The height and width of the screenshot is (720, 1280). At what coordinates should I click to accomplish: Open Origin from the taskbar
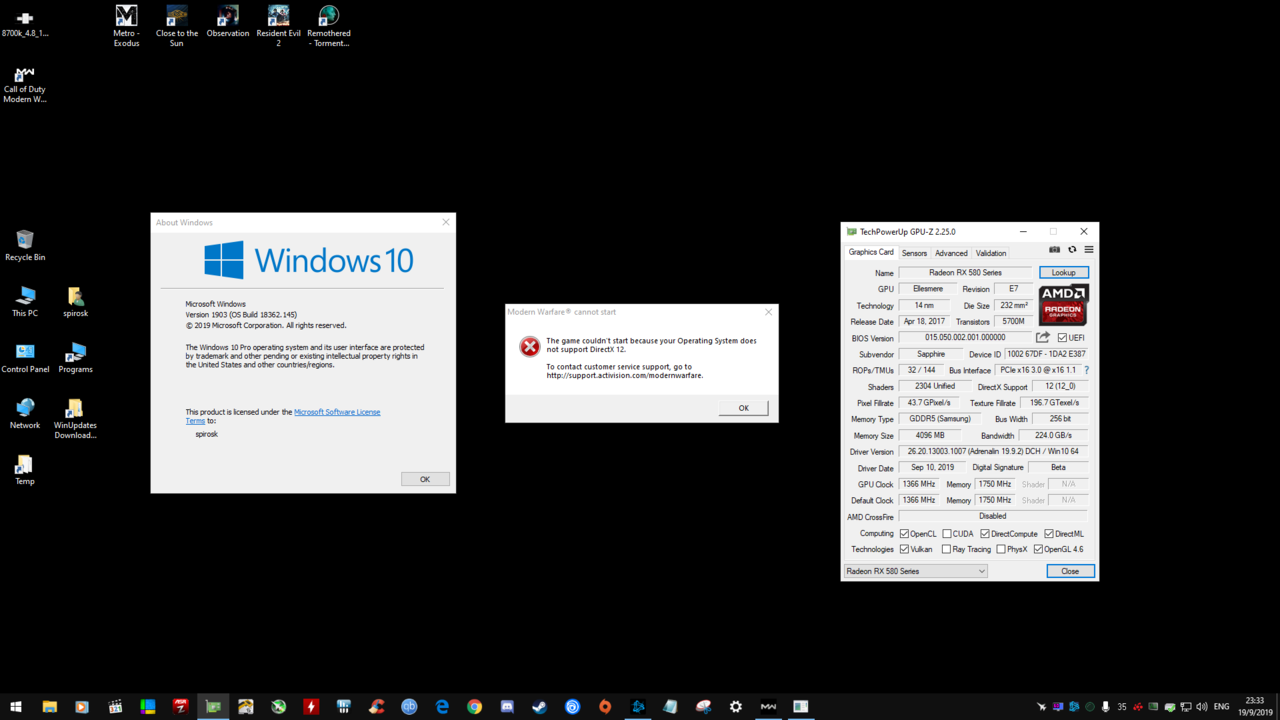pyautogui.click(x=605, y=706)
